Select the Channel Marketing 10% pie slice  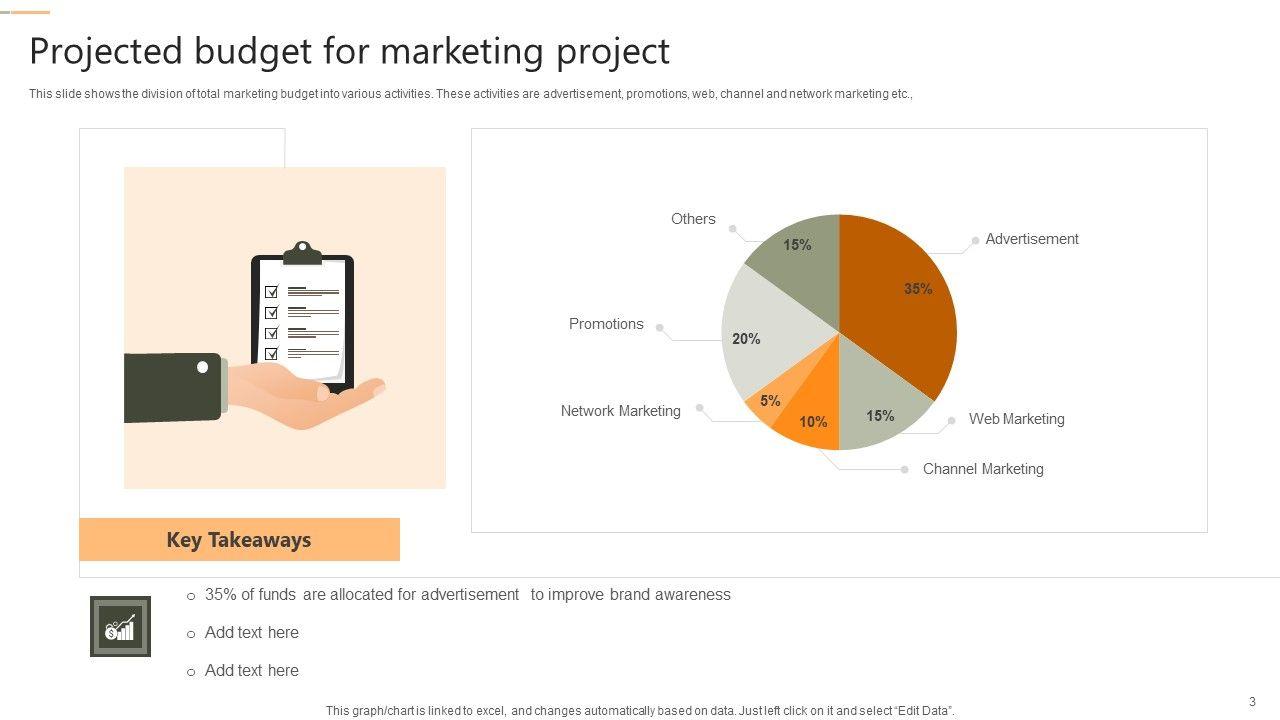812,418
